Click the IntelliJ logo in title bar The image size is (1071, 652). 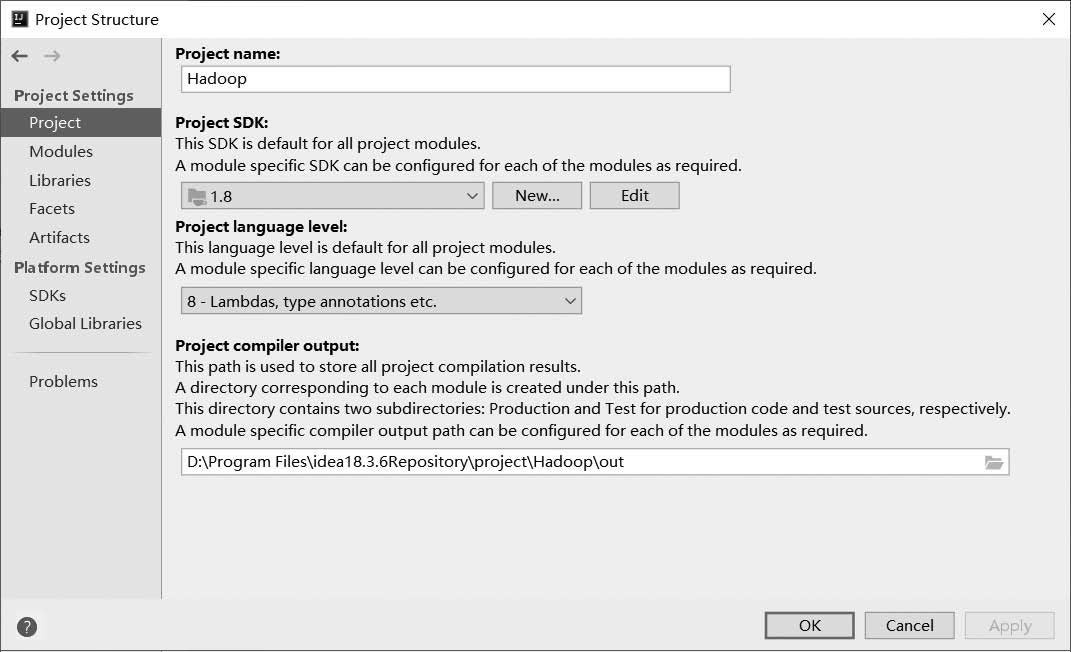click(20, 19)
